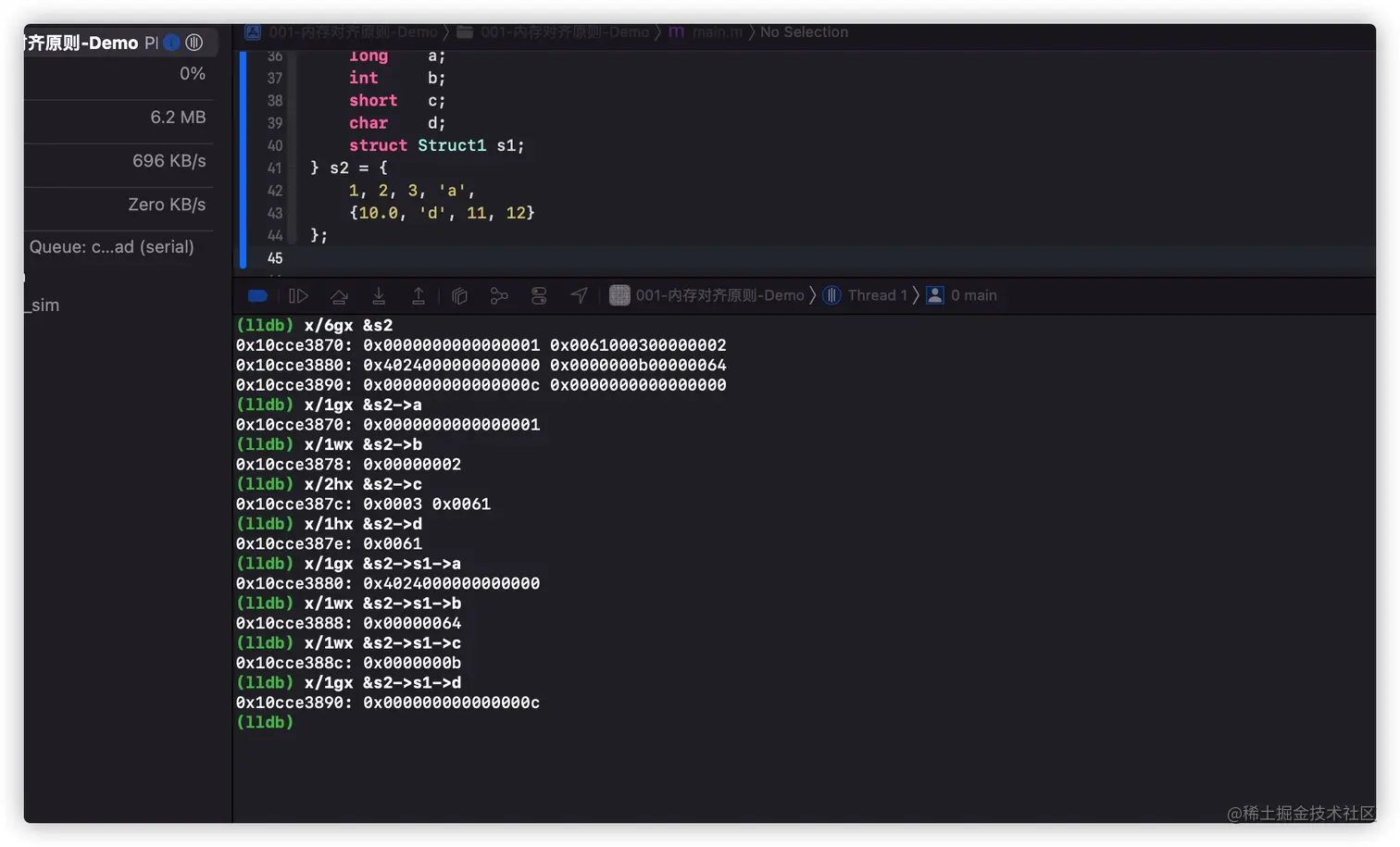Click the No Selection breadcrumb
This screenshot has height=847, width=1400.
804,32
